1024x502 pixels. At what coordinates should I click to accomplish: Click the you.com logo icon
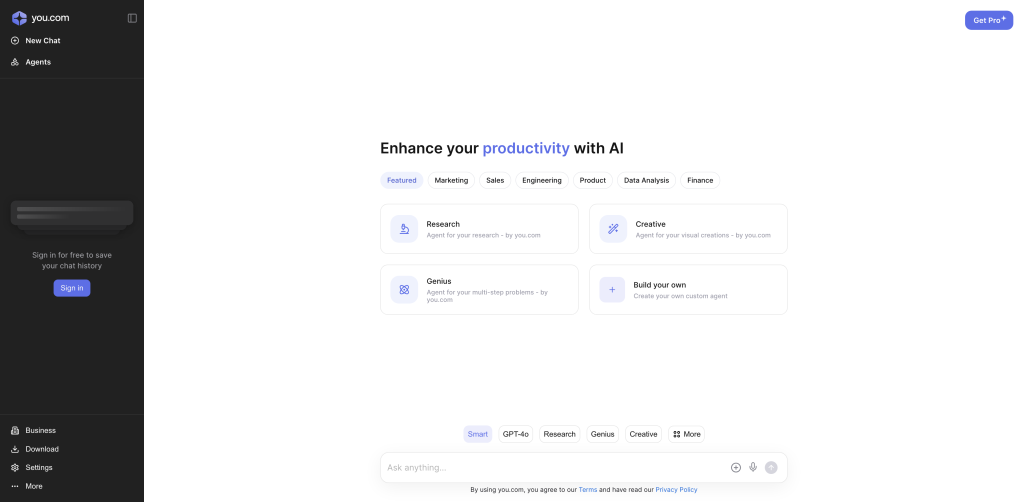pyautogui.click(x=19, y=18)
